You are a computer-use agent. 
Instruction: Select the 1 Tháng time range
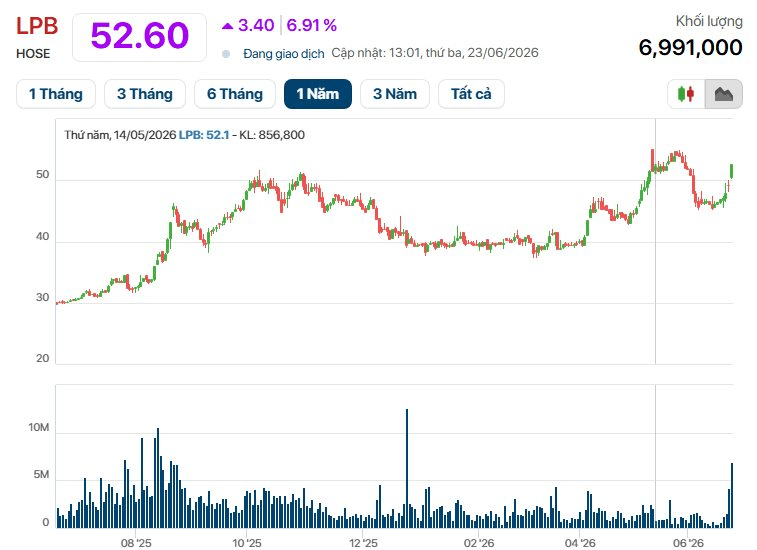(x=56, y=94)
